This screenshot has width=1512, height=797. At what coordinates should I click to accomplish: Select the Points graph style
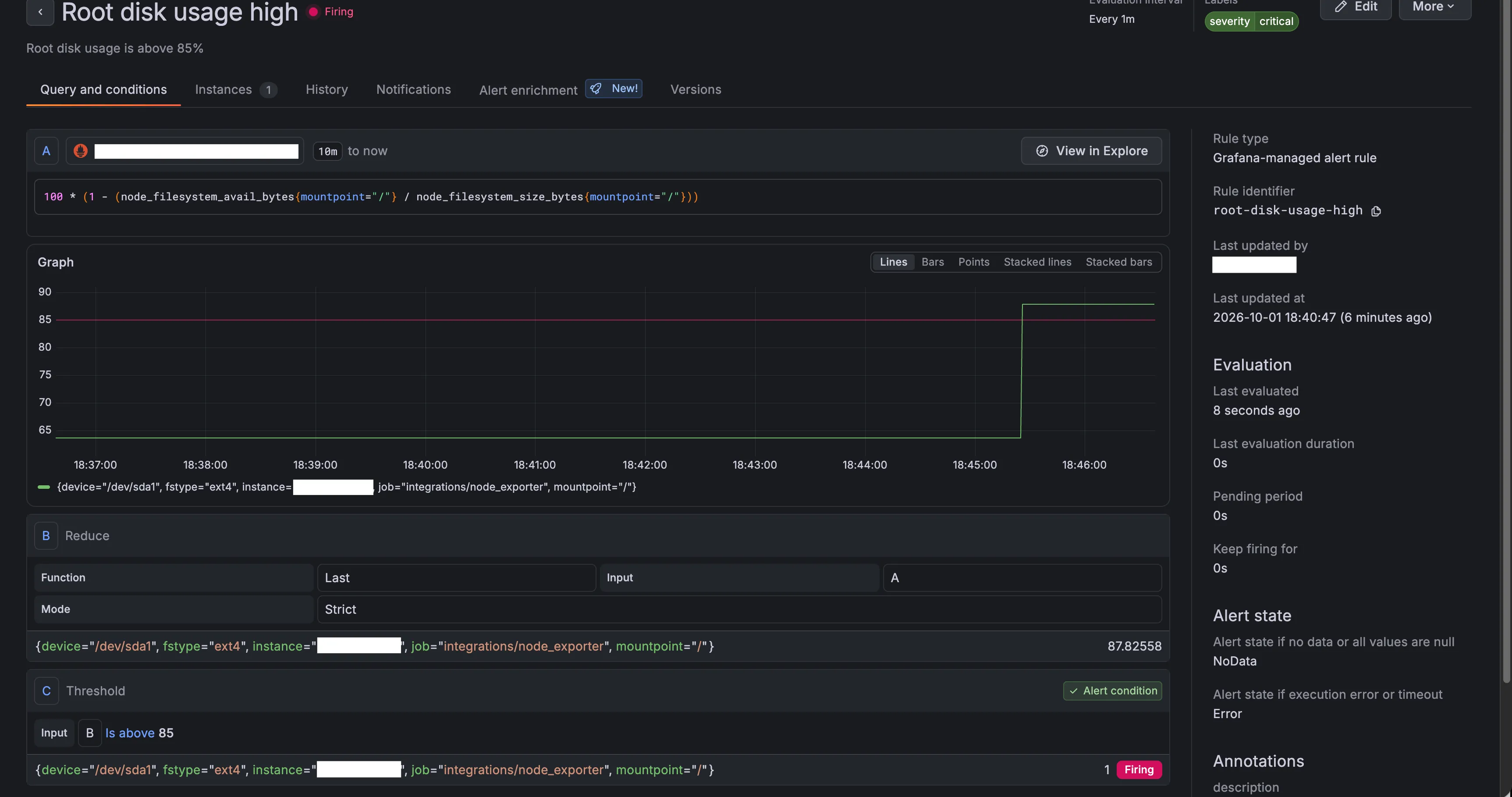[974, 262]
